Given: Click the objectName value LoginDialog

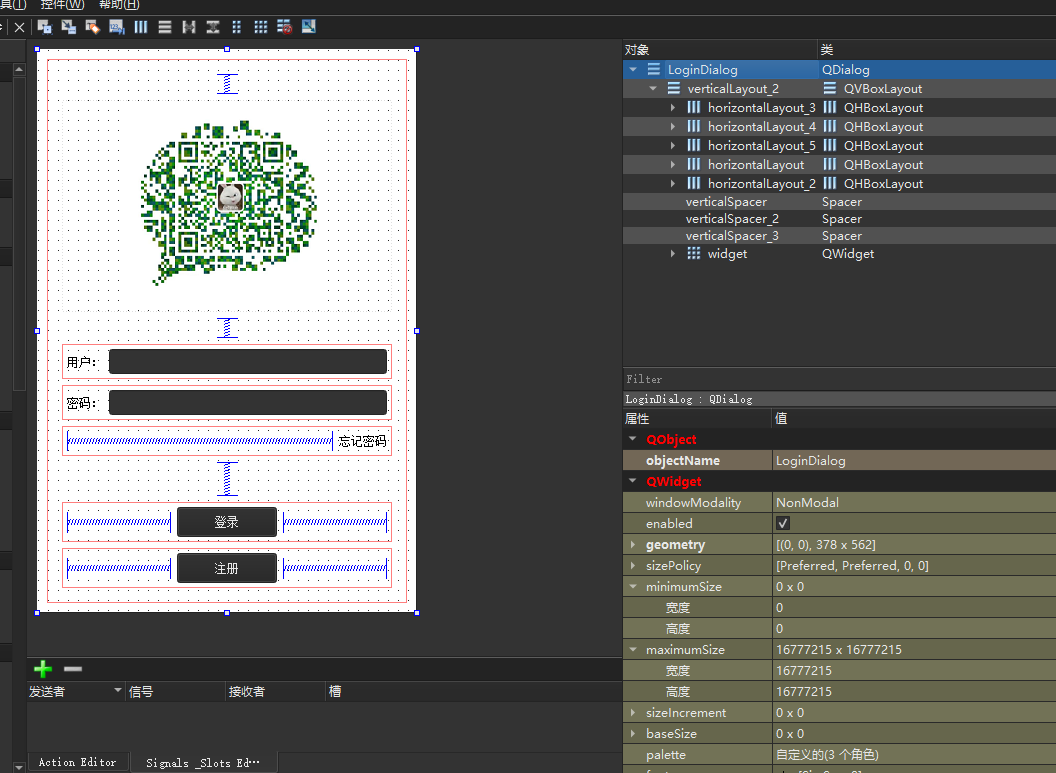Looking at the screenshot, I should (x=811, y=461).
